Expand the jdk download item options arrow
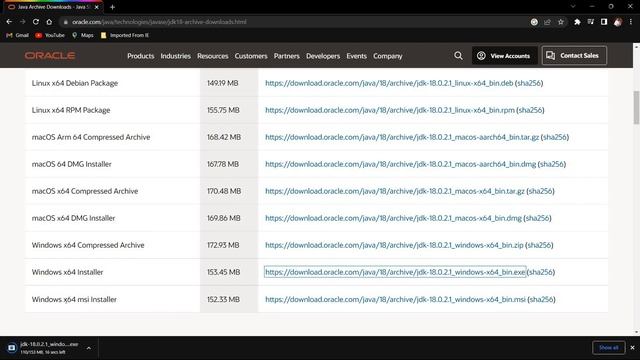This screenshot has width=640, height=360. tap(89, 348)
